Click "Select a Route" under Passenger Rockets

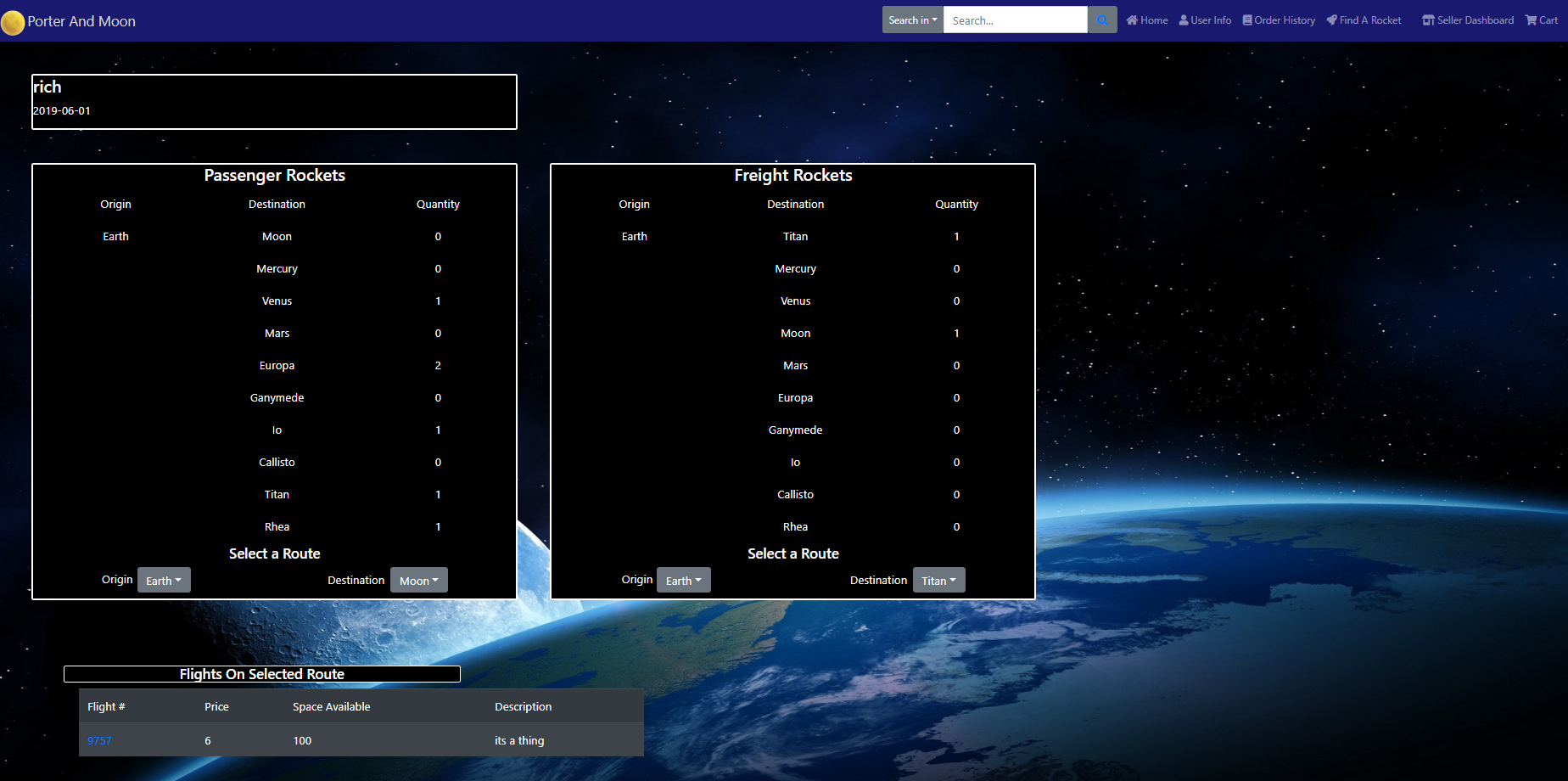(275, 553)
